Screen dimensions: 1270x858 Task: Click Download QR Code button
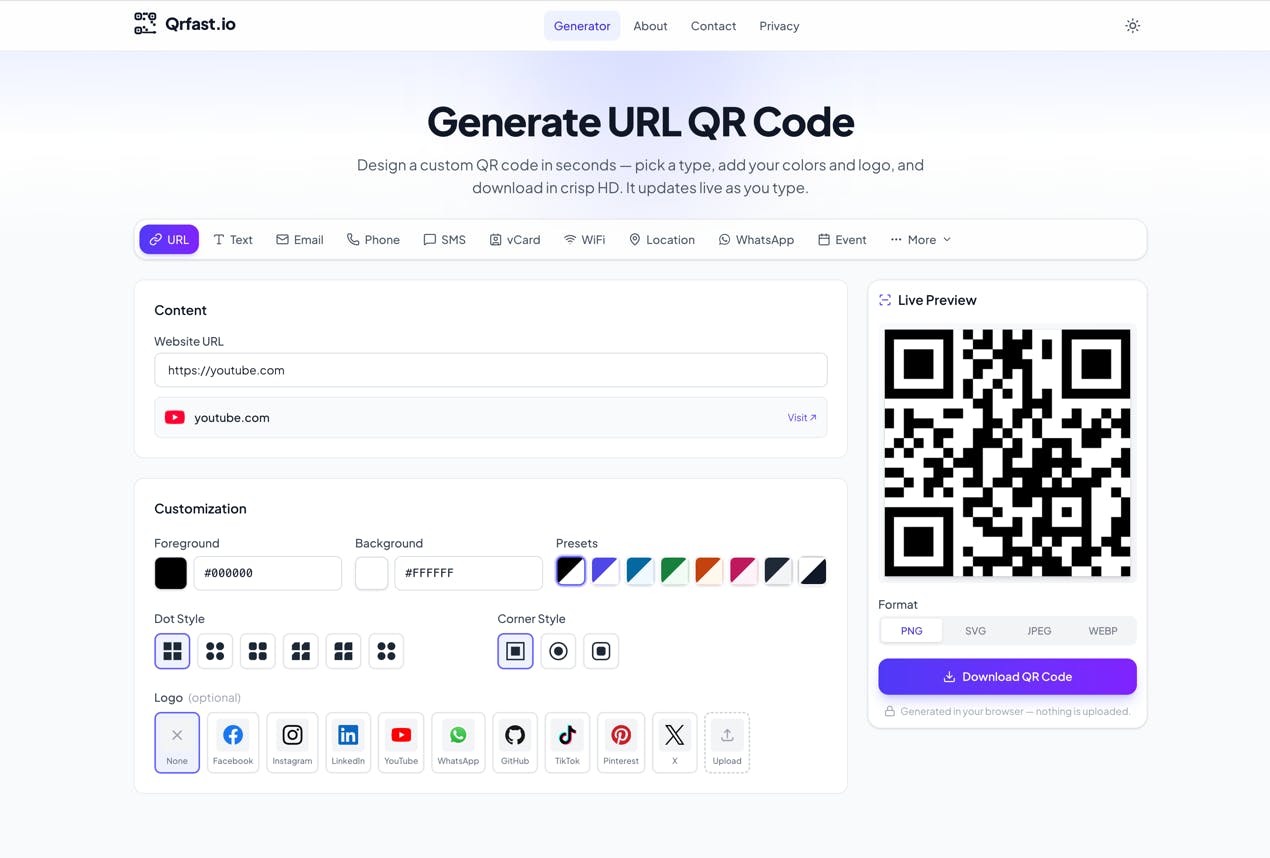[1007, 677]
